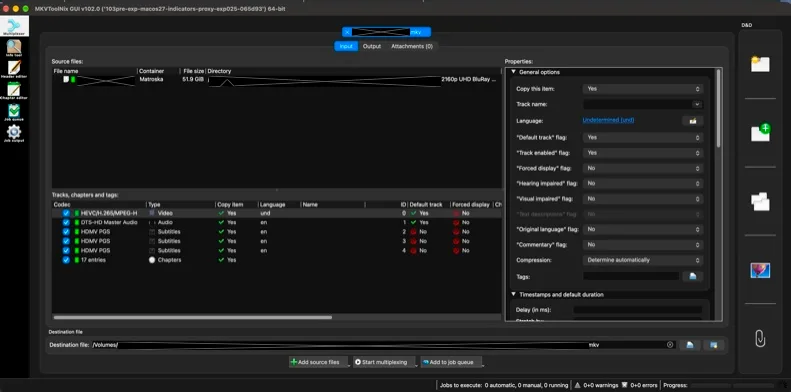Open the 'Commentary' flag dropdown
This screenshot has width=791, height=392.
[x=643, y=245]
